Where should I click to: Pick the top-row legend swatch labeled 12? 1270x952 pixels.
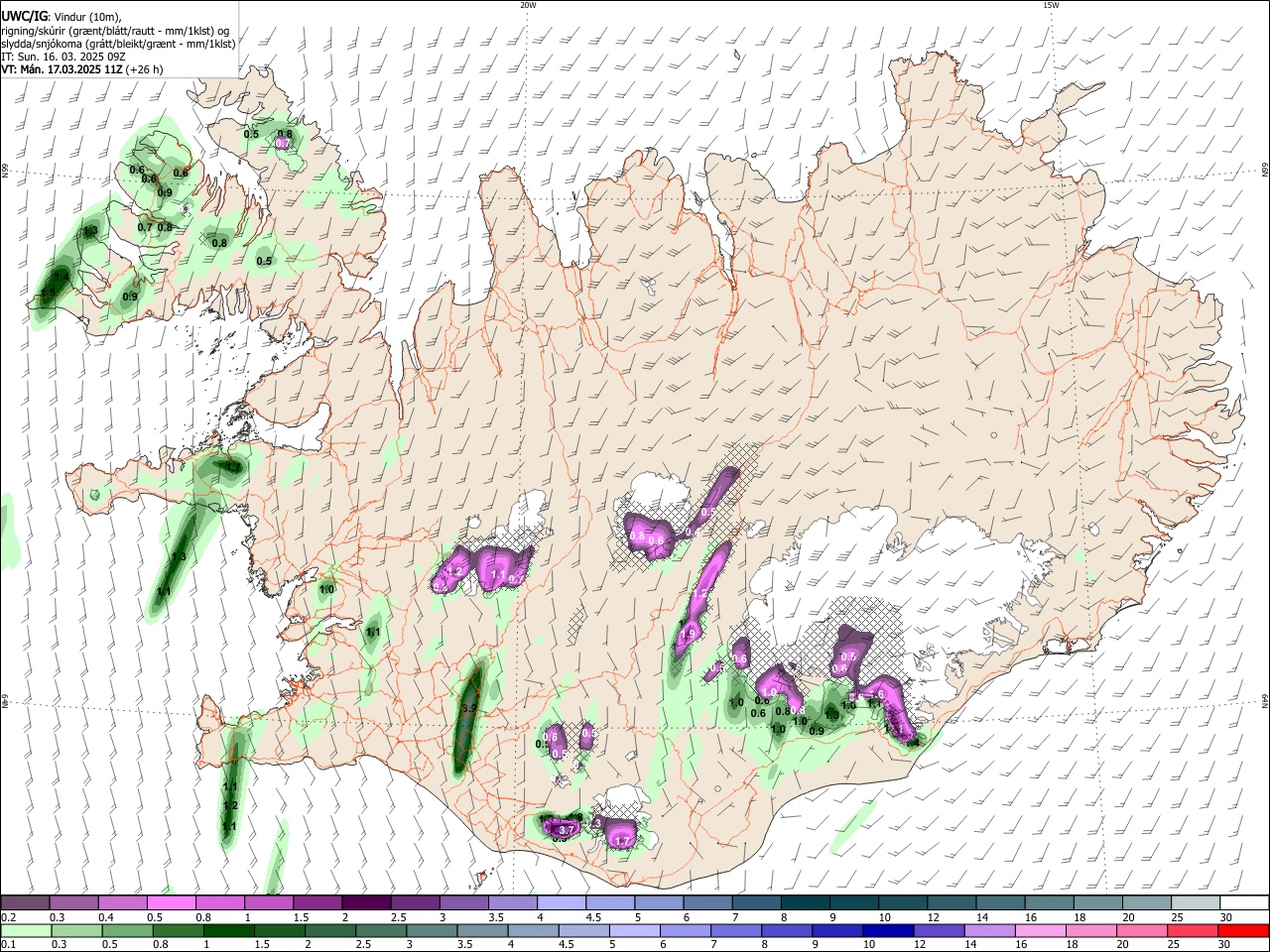pos(951,902)
